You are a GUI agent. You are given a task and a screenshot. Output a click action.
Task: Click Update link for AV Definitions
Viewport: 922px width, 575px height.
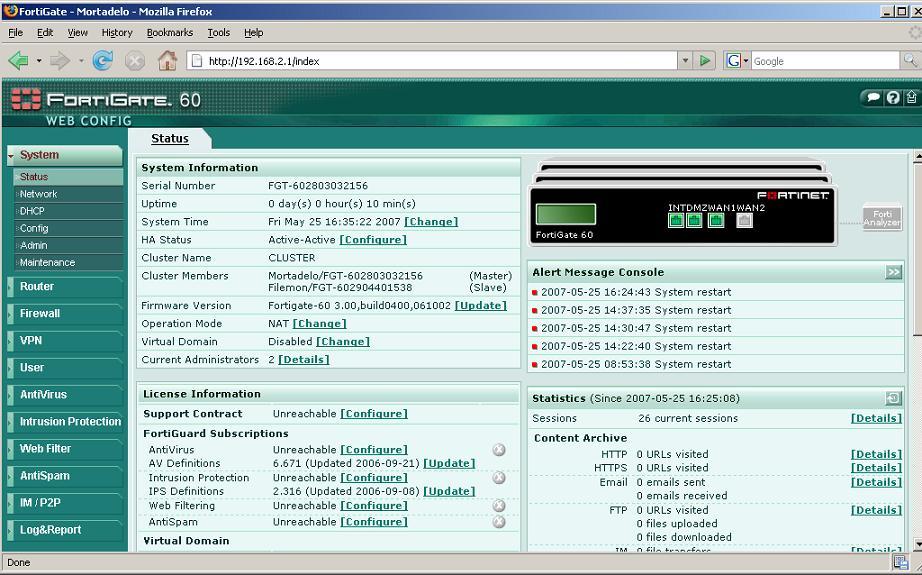[x=449, y=463]
